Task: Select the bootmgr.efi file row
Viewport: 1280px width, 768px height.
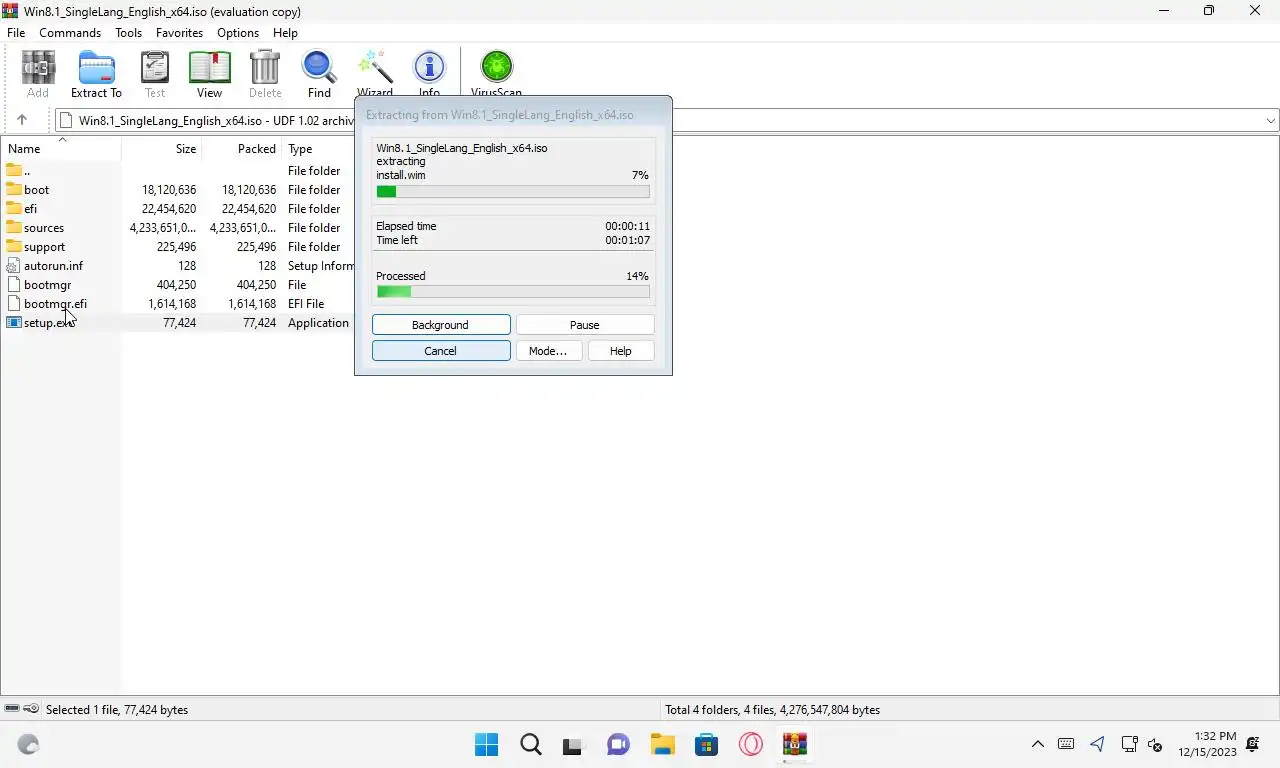Action: (x=178, y=304)
